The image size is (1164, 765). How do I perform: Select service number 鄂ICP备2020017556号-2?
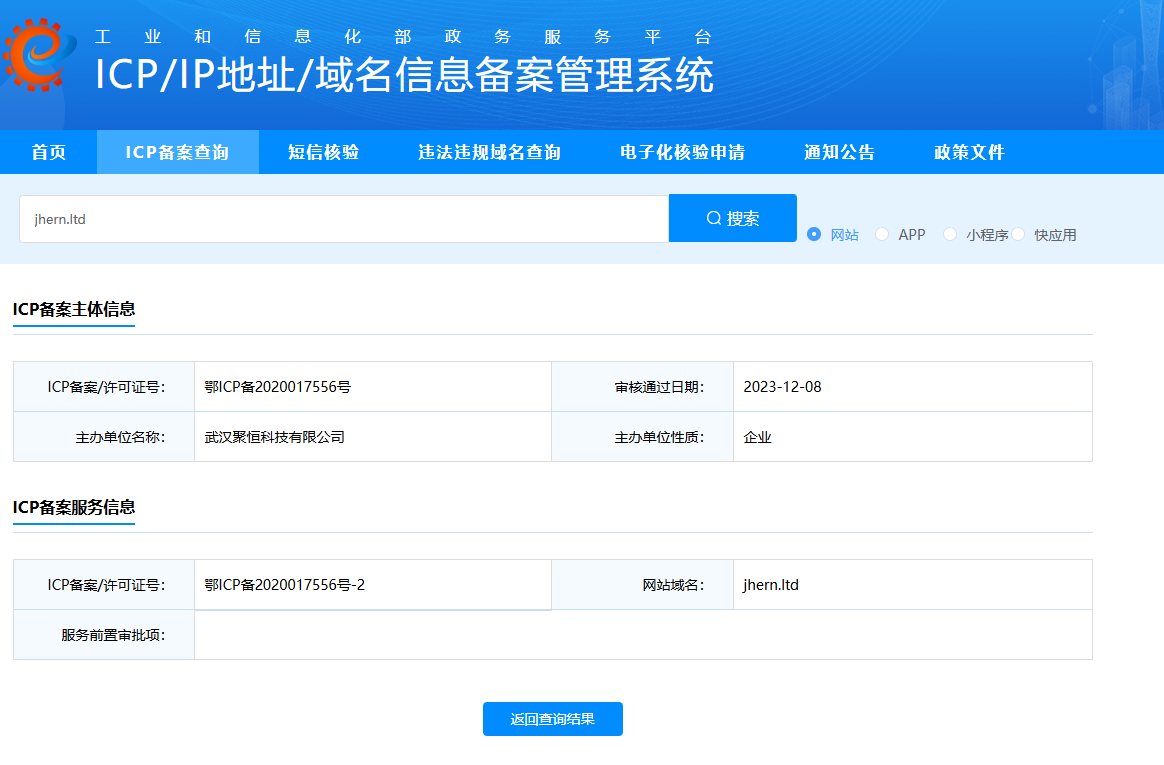point(284,585)
